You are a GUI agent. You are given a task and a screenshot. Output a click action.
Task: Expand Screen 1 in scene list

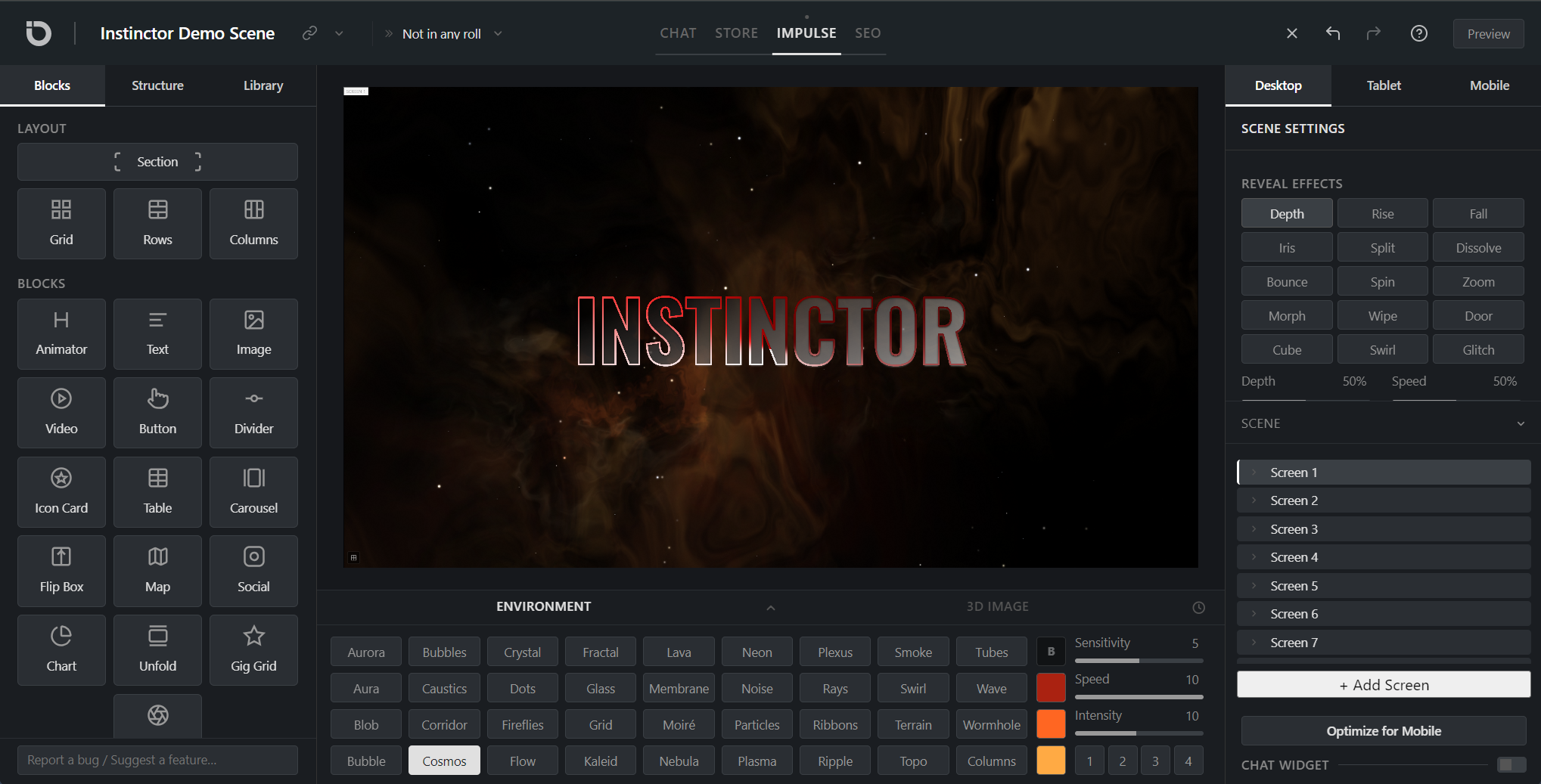1254,472
